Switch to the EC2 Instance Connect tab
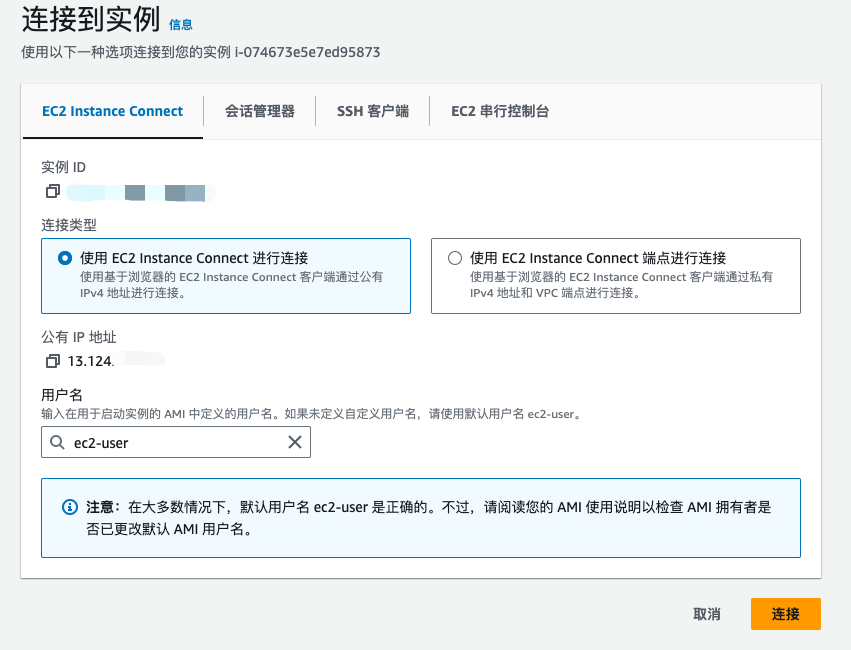 pos(112,111)
